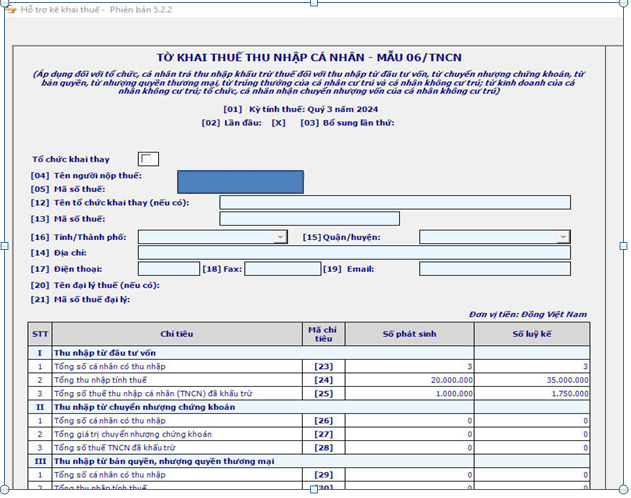
Task: Click Số phát sinh cell for code [26]
Action: coord(408,421)
